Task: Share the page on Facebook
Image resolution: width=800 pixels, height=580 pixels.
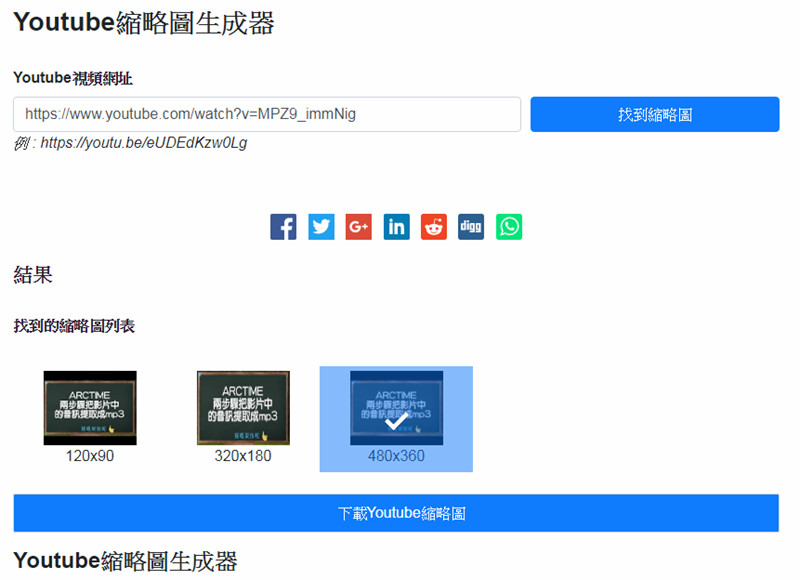Action: tap(283, 226)
